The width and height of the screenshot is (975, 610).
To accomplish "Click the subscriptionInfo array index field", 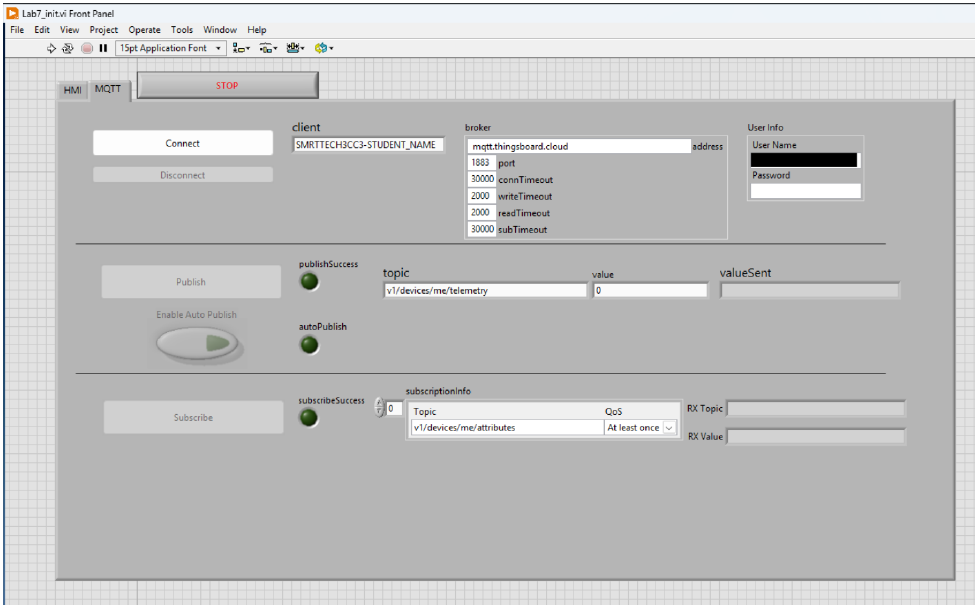I will pos(394,409).
